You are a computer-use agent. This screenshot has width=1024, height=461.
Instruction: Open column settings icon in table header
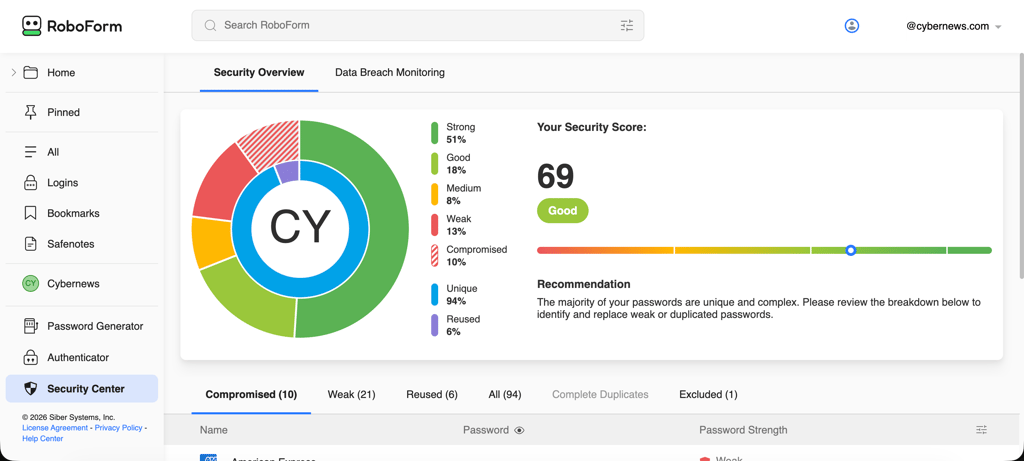tap(982, 430)
